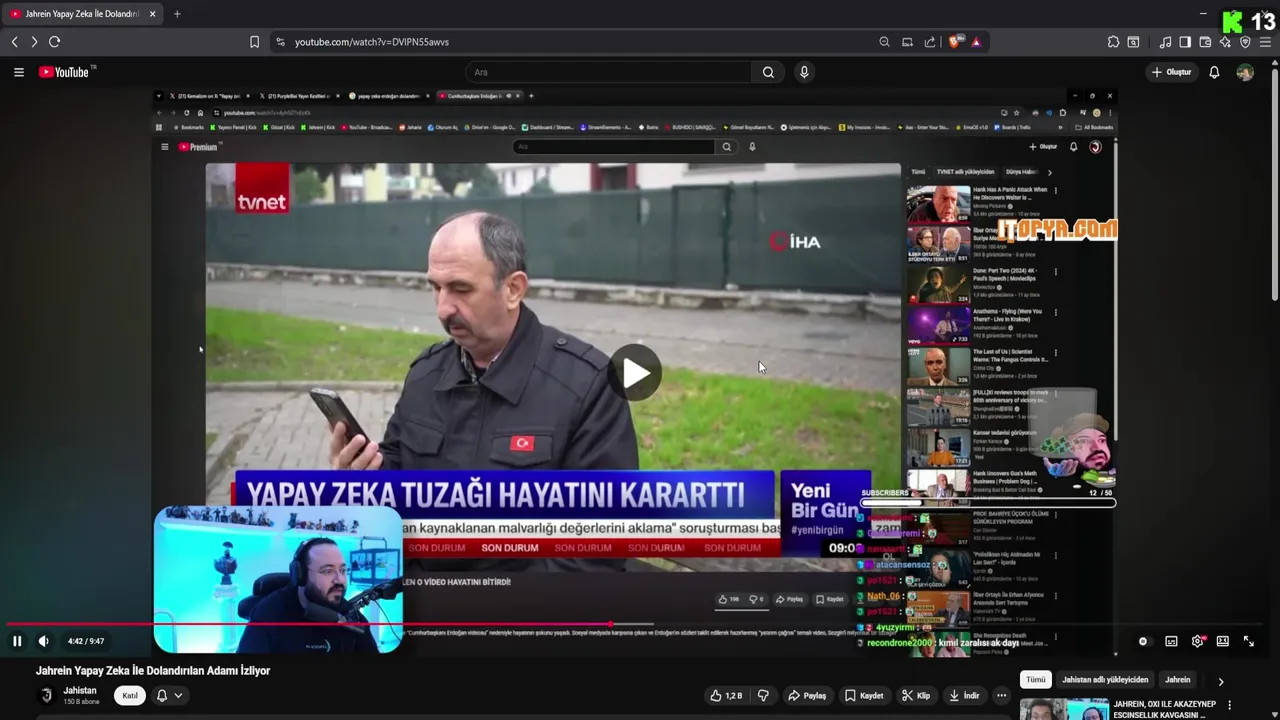Viewport: 1280px width, 720px height.
Task: Open the Jahistan channel name link
Action: 80,690
